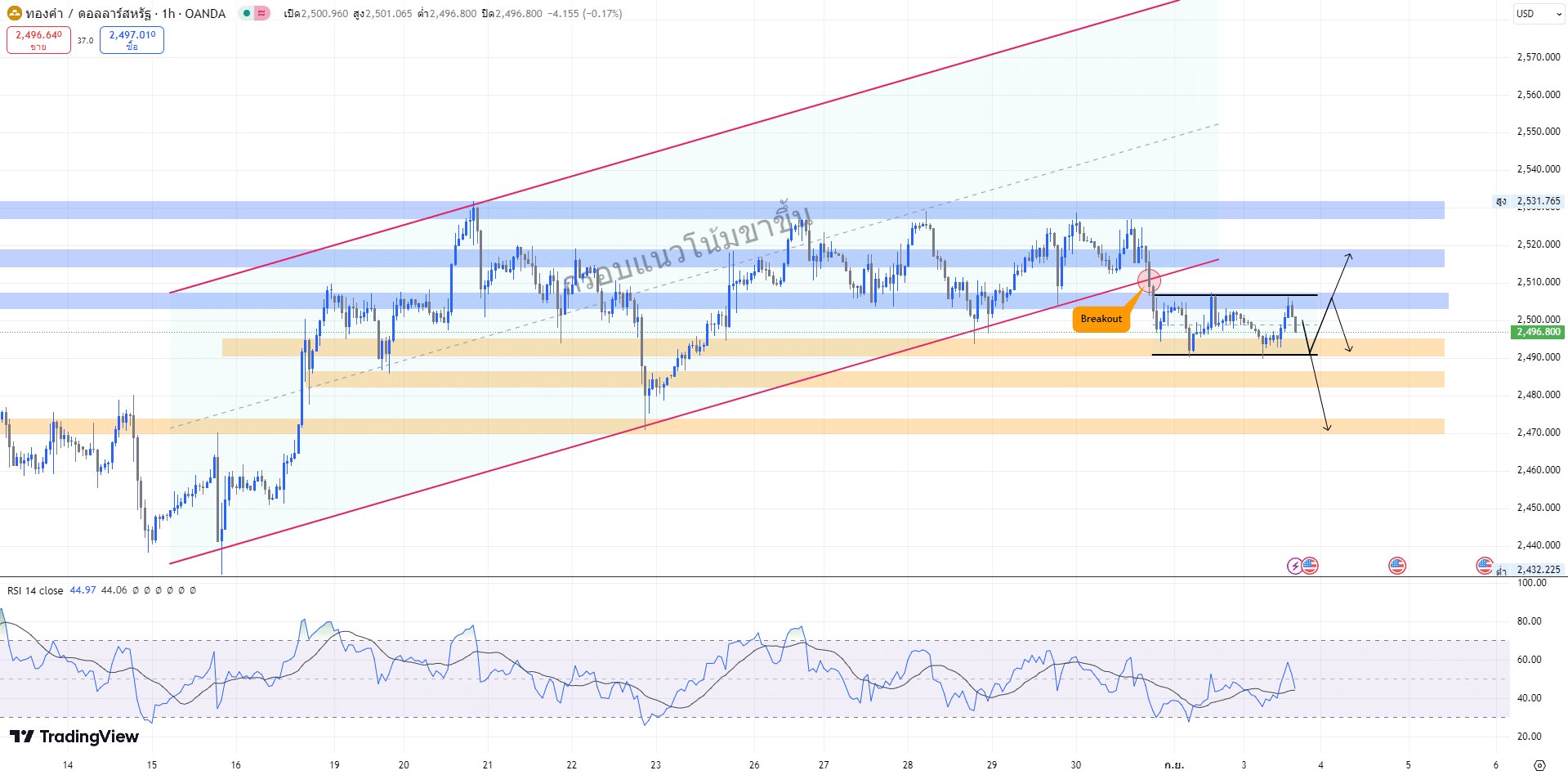Click the buy button 2,497.010

click(132, 40)
